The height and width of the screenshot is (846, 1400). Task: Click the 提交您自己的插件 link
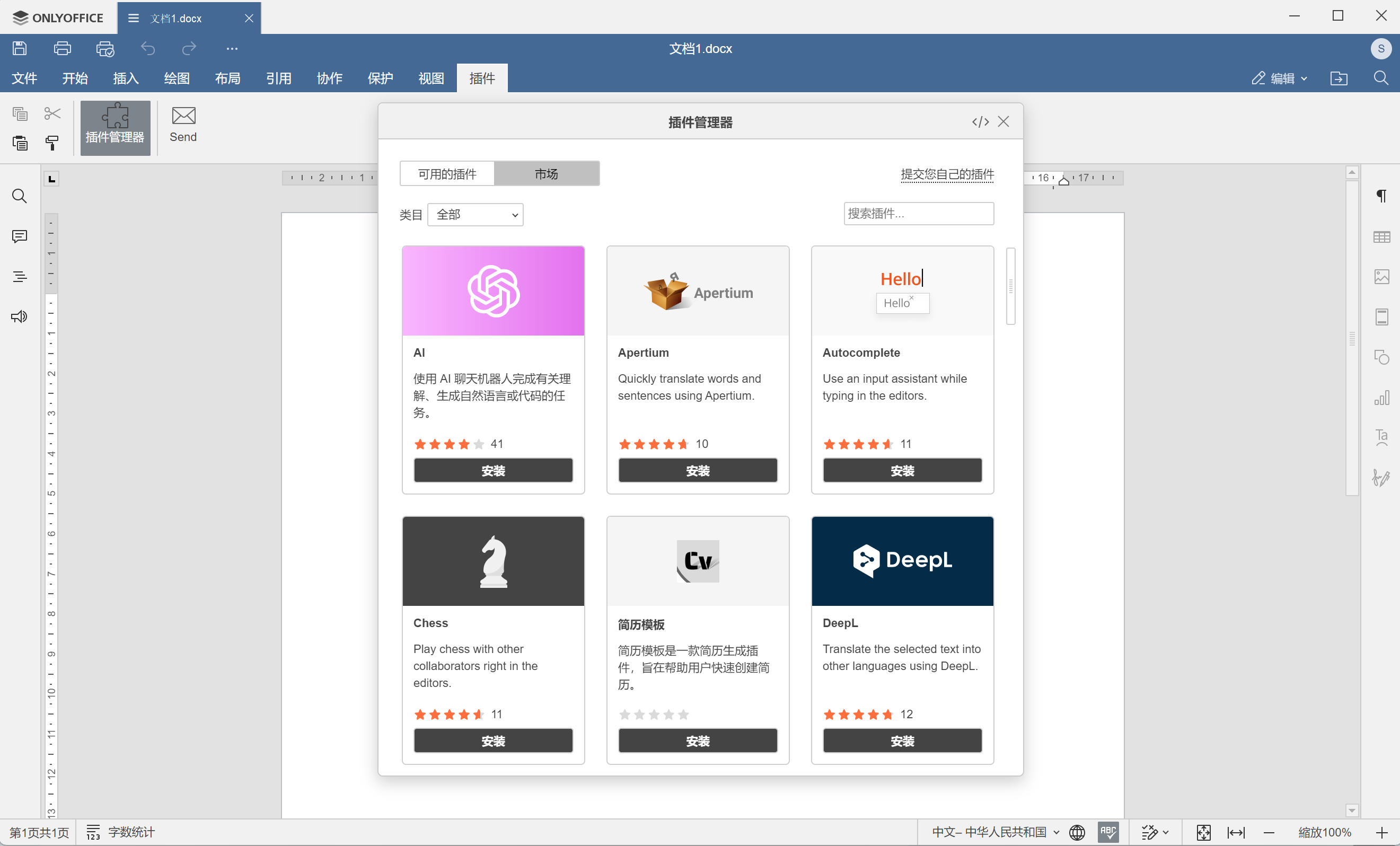947,174
